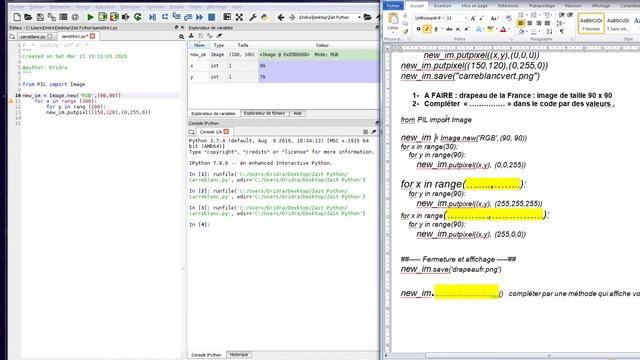Run the current cell in Spyder
640x360 pixels.
(x=102, y=17)
